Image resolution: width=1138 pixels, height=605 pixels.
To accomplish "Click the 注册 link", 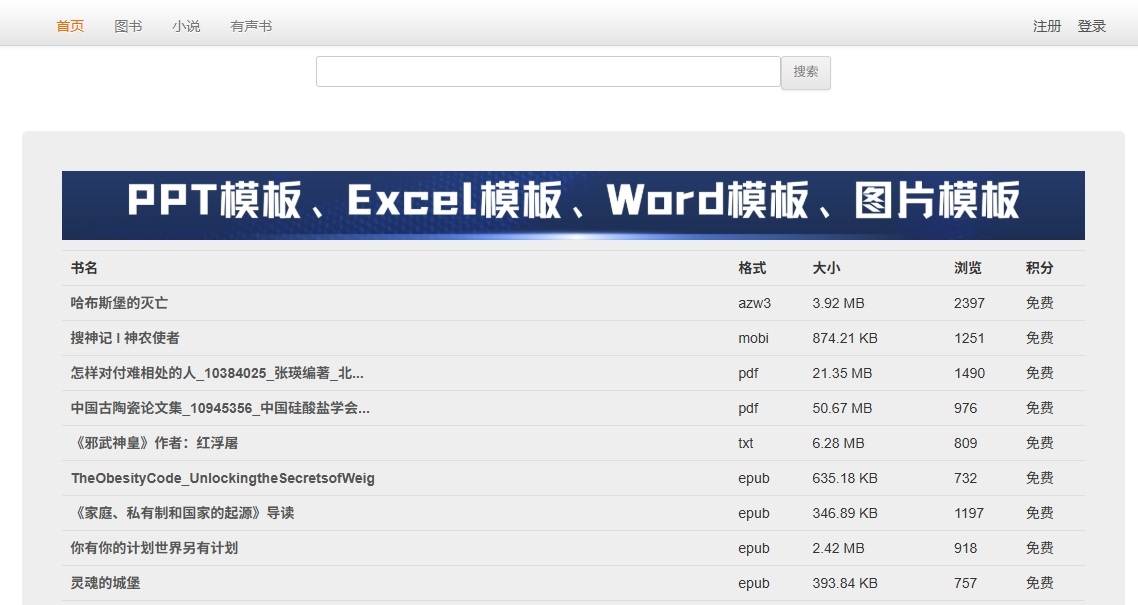I will pyautogui.click(x=1047, y=26).
